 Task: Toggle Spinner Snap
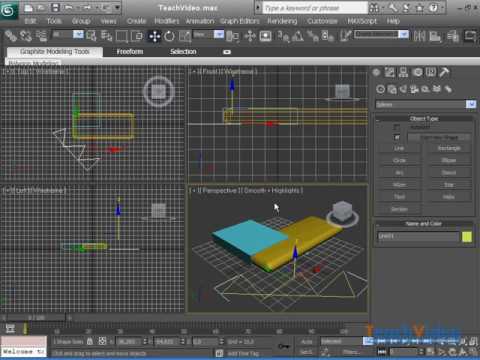(x=328, y=36)
